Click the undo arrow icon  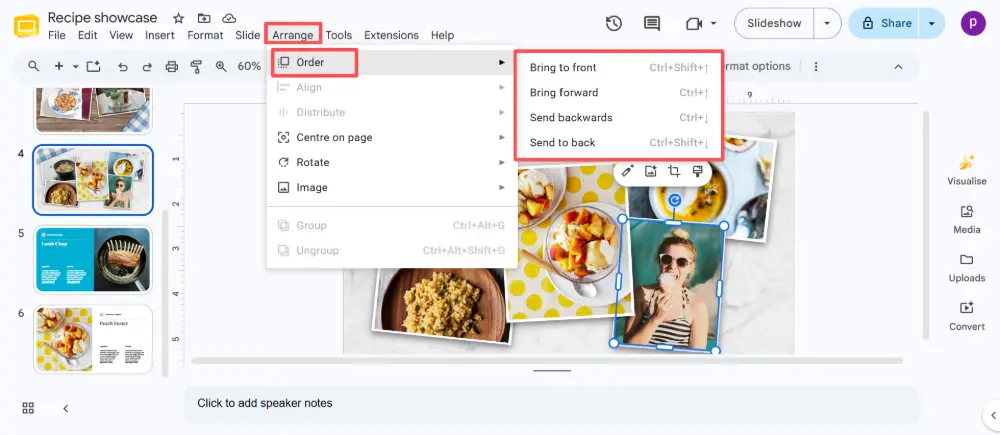pyautogui.click(x=123, y=66)
